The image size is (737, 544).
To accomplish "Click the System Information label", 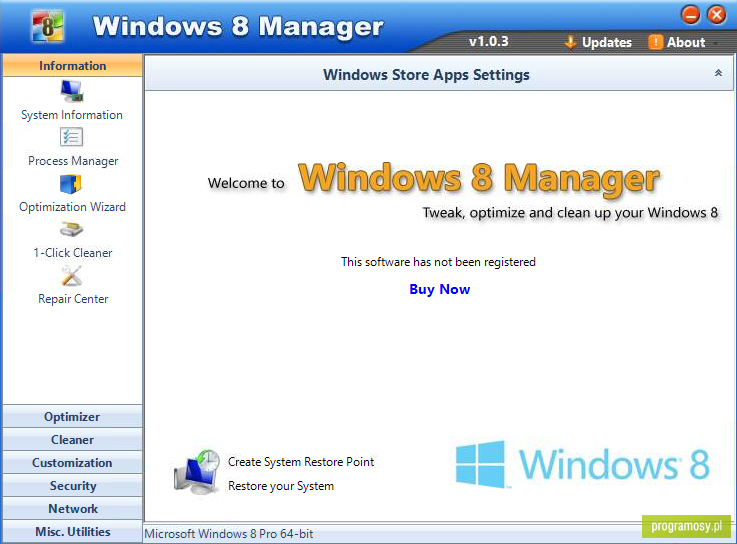I will 71,115.
